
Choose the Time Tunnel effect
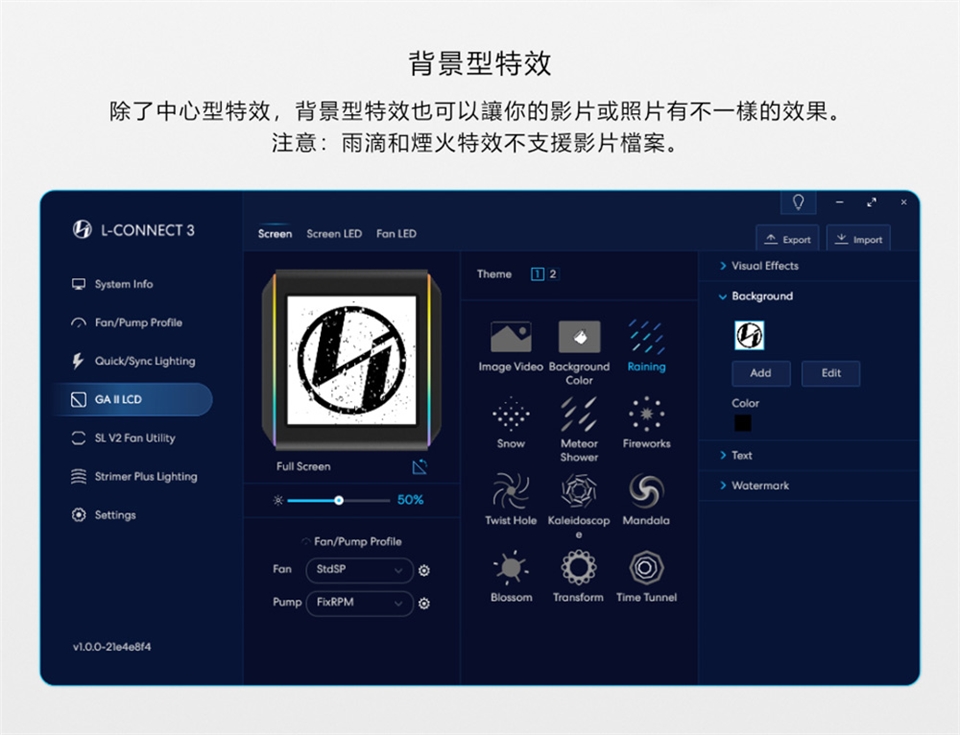646,568
